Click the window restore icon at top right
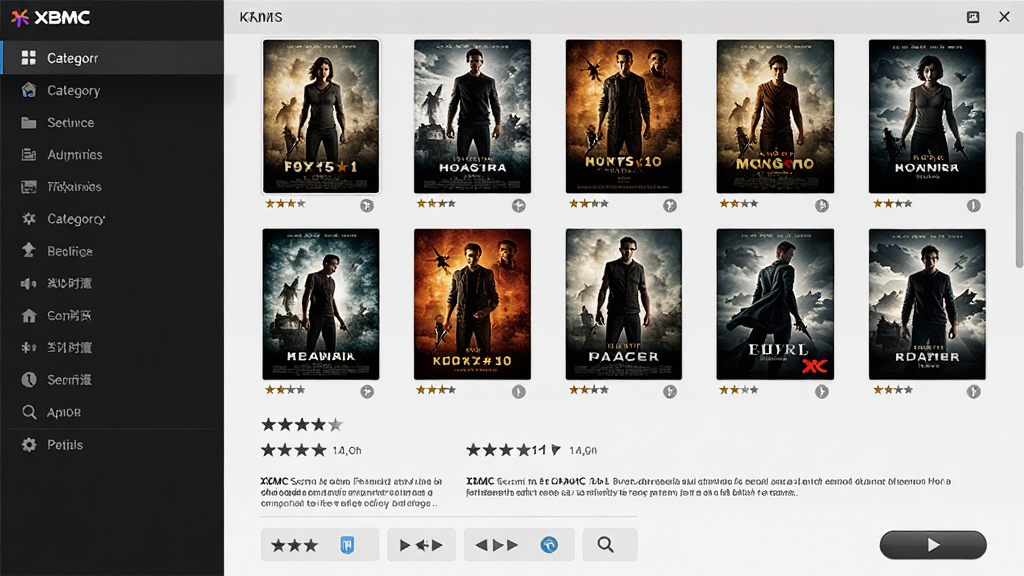1024x576 pixels. click(x=972, y=17)
